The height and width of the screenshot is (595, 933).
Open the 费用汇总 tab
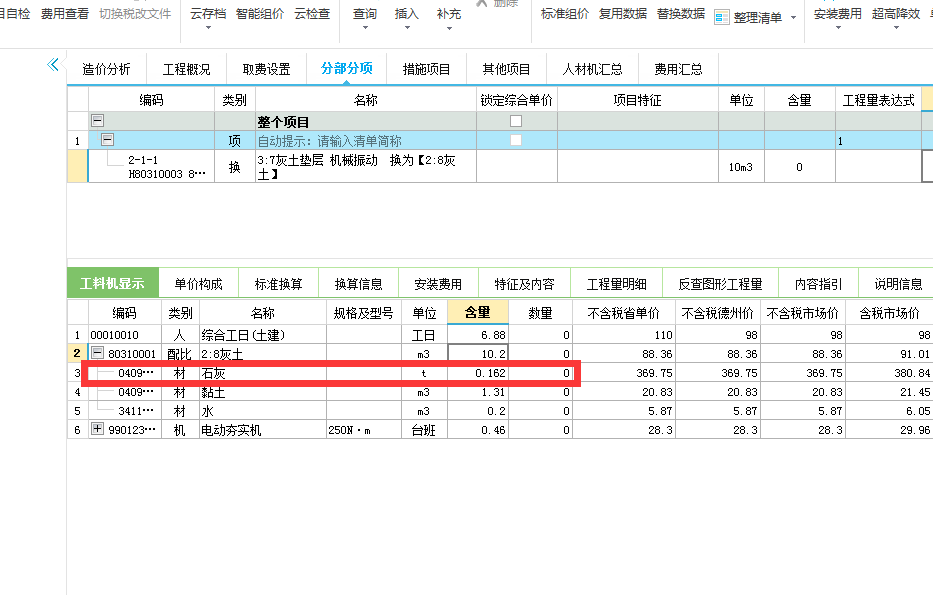[678, 69]
